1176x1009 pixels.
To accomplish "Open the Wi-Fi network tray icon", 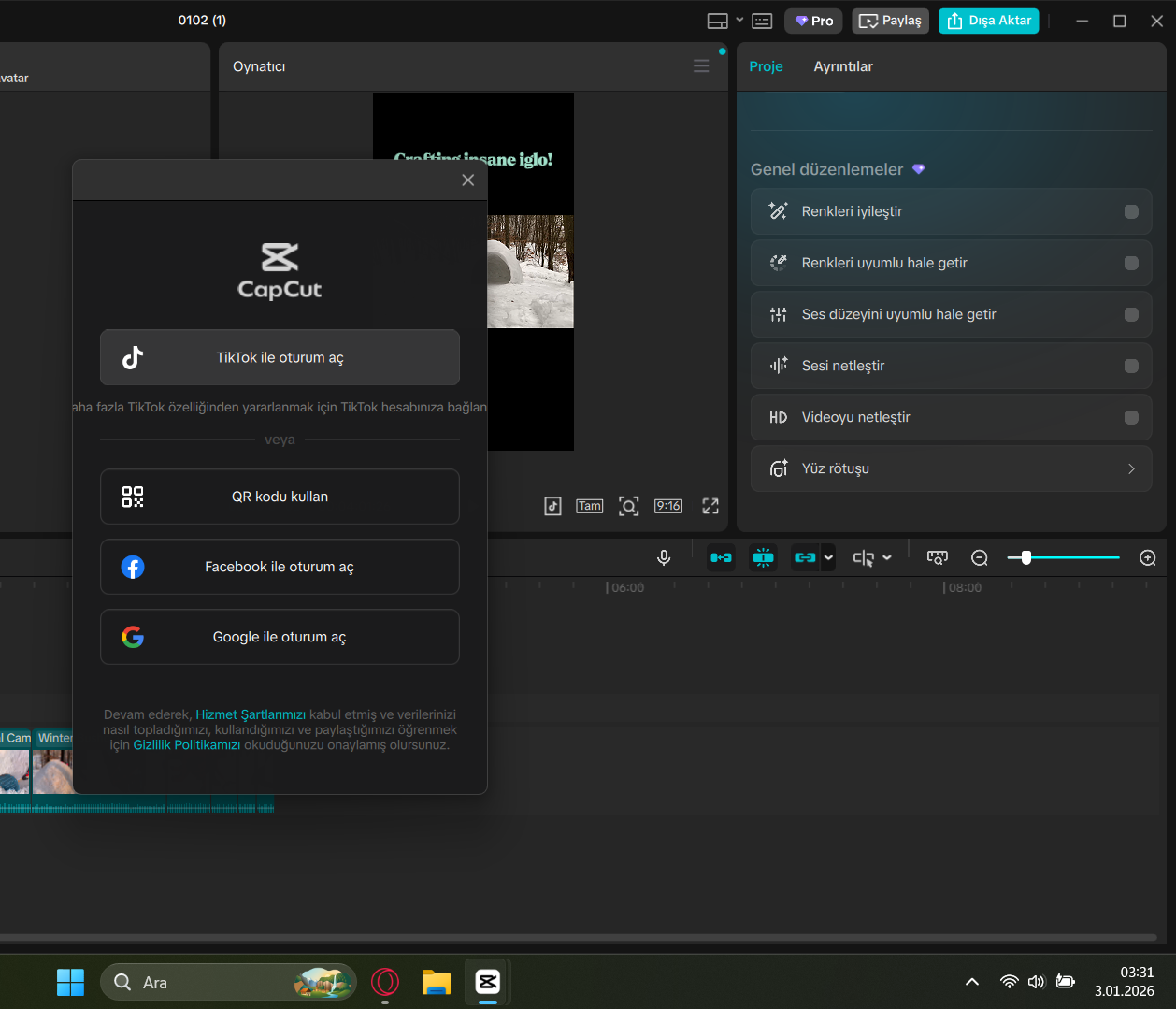I will click(1009, 982).
